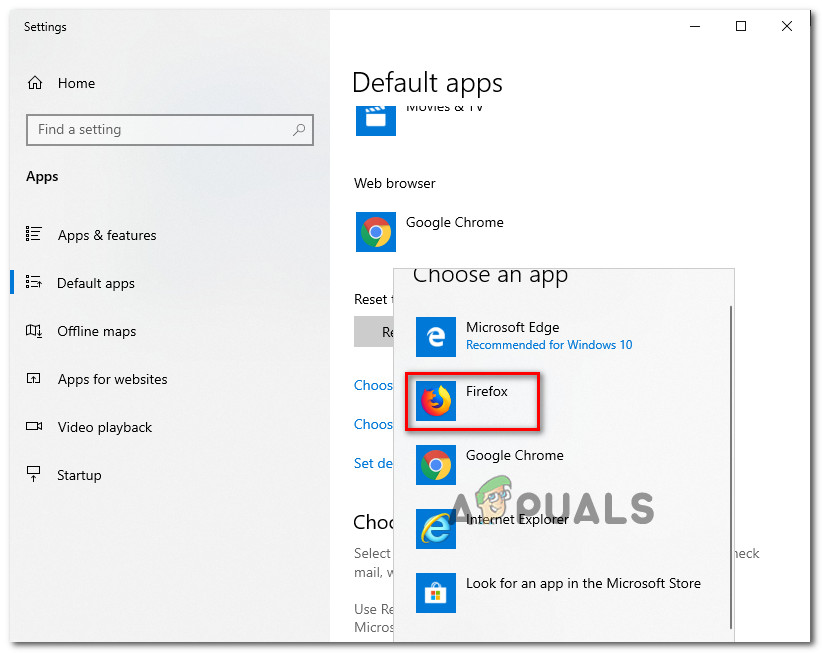This screenshot has width=822, height=653.
Task: Choose the Google Chrome icon in popup
Action: point(436,465)
